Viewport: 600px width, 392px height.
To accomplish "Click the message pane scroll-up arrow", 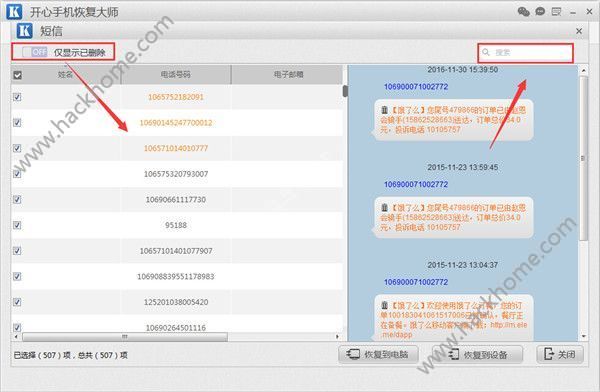I will point(583,70).
